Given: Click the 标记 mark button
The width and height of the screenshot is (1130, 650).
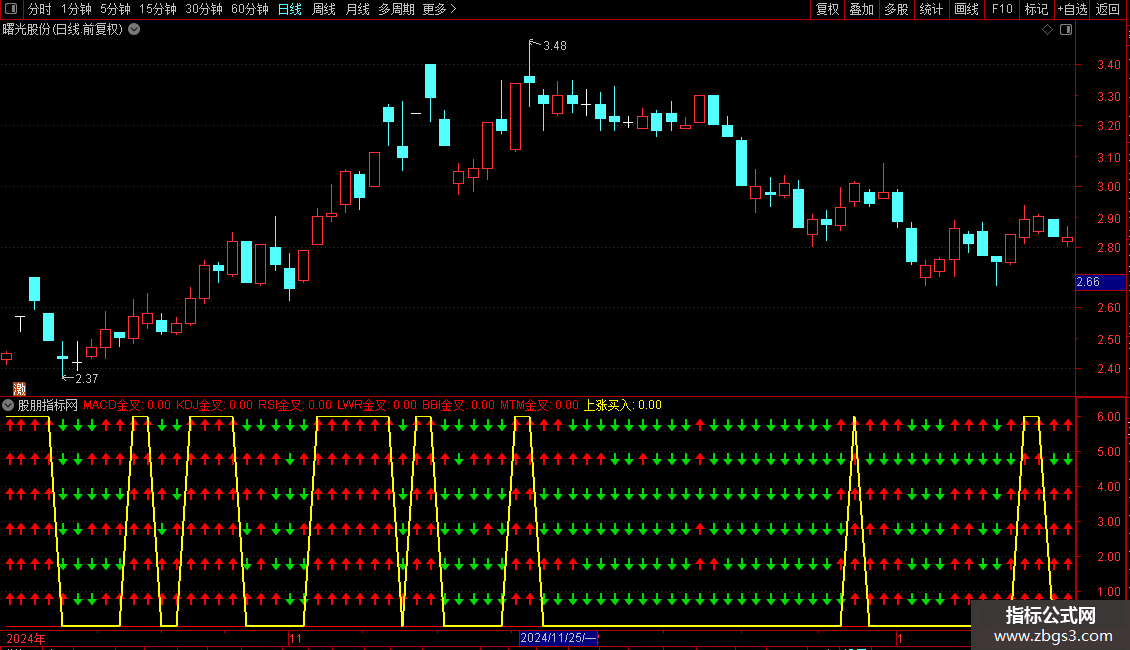Looking at the screenshot, I should click(x=1036, y=9).
